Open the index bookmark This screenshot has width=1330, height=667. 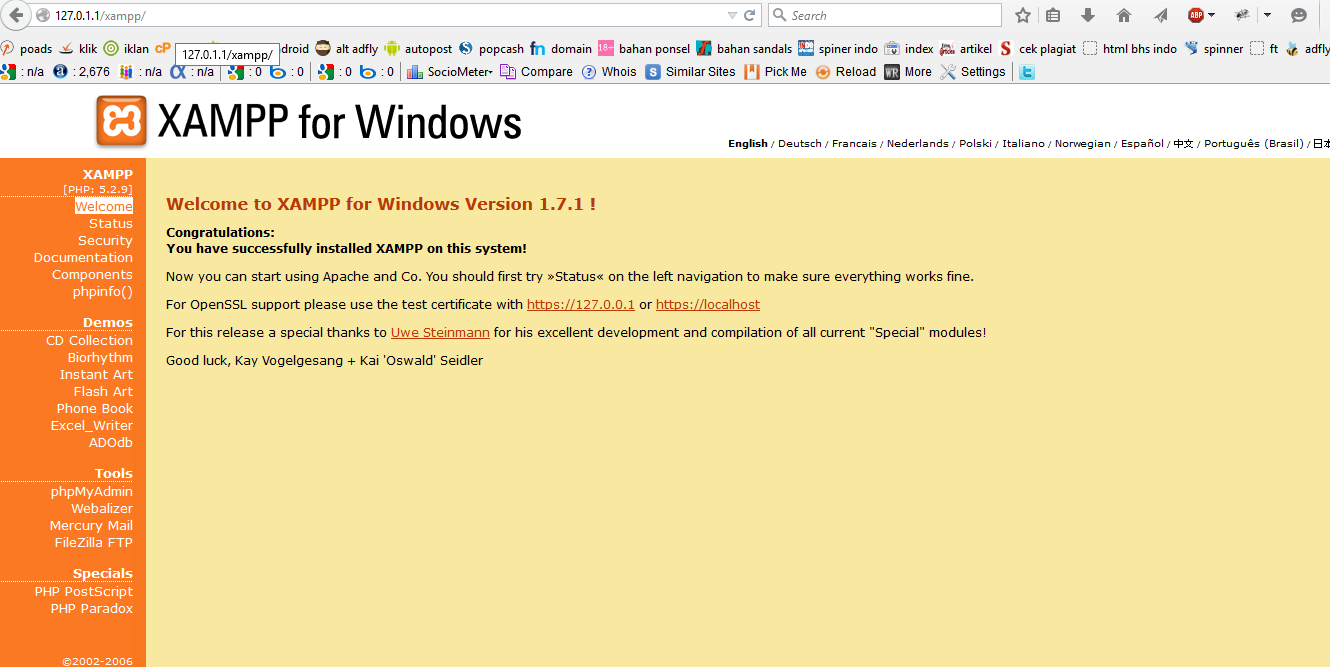[x=909, y=48]
